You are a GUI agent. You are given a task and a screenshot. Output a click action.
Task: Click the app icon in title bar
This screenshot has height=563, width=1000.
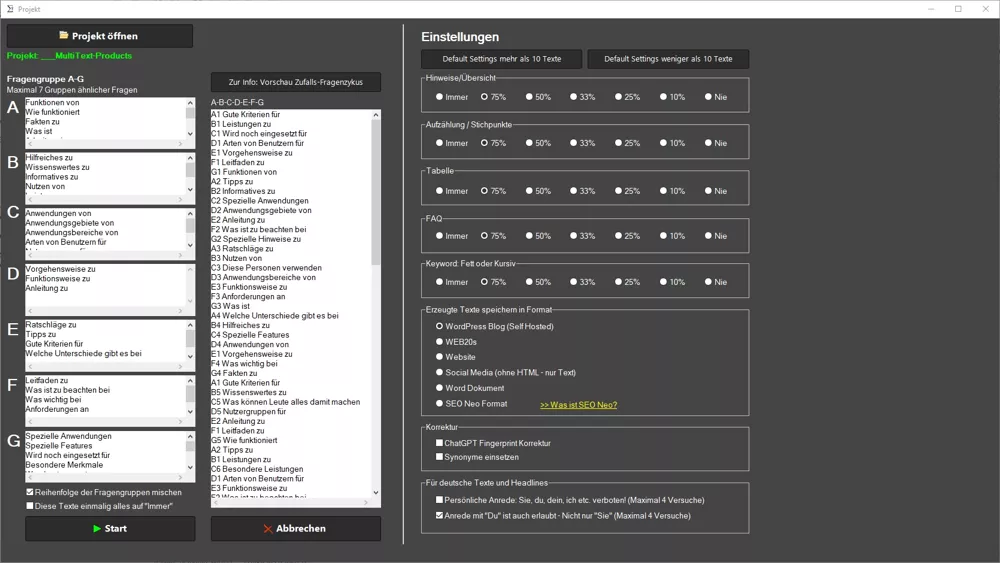coord(10,9)
